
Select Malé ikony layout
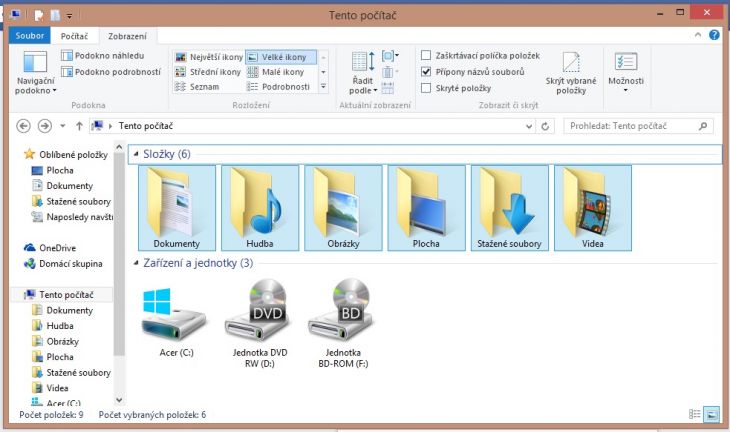[276, 72]
